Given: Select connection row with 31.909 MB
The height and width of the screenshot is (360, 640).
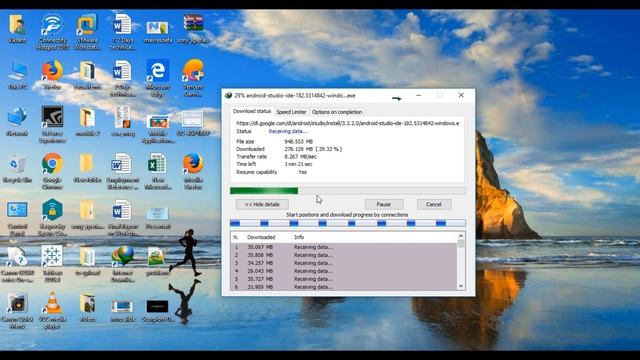Looking at the screenshot, I should (344, 287).
